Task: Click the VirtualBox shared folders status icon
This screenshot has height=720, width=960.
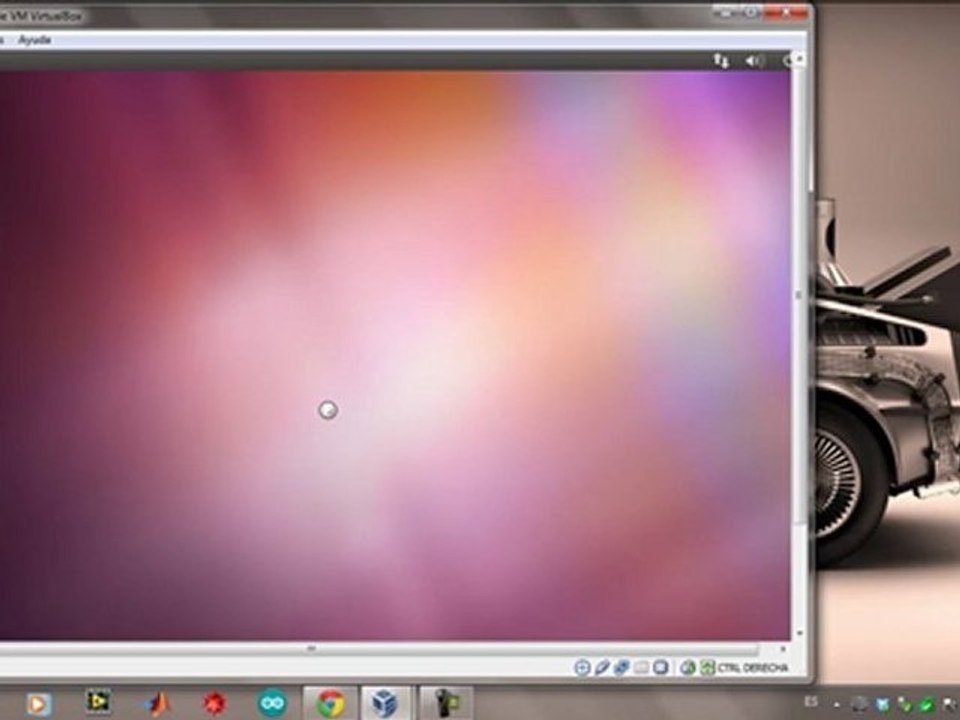Action: (x=641, y=667)
